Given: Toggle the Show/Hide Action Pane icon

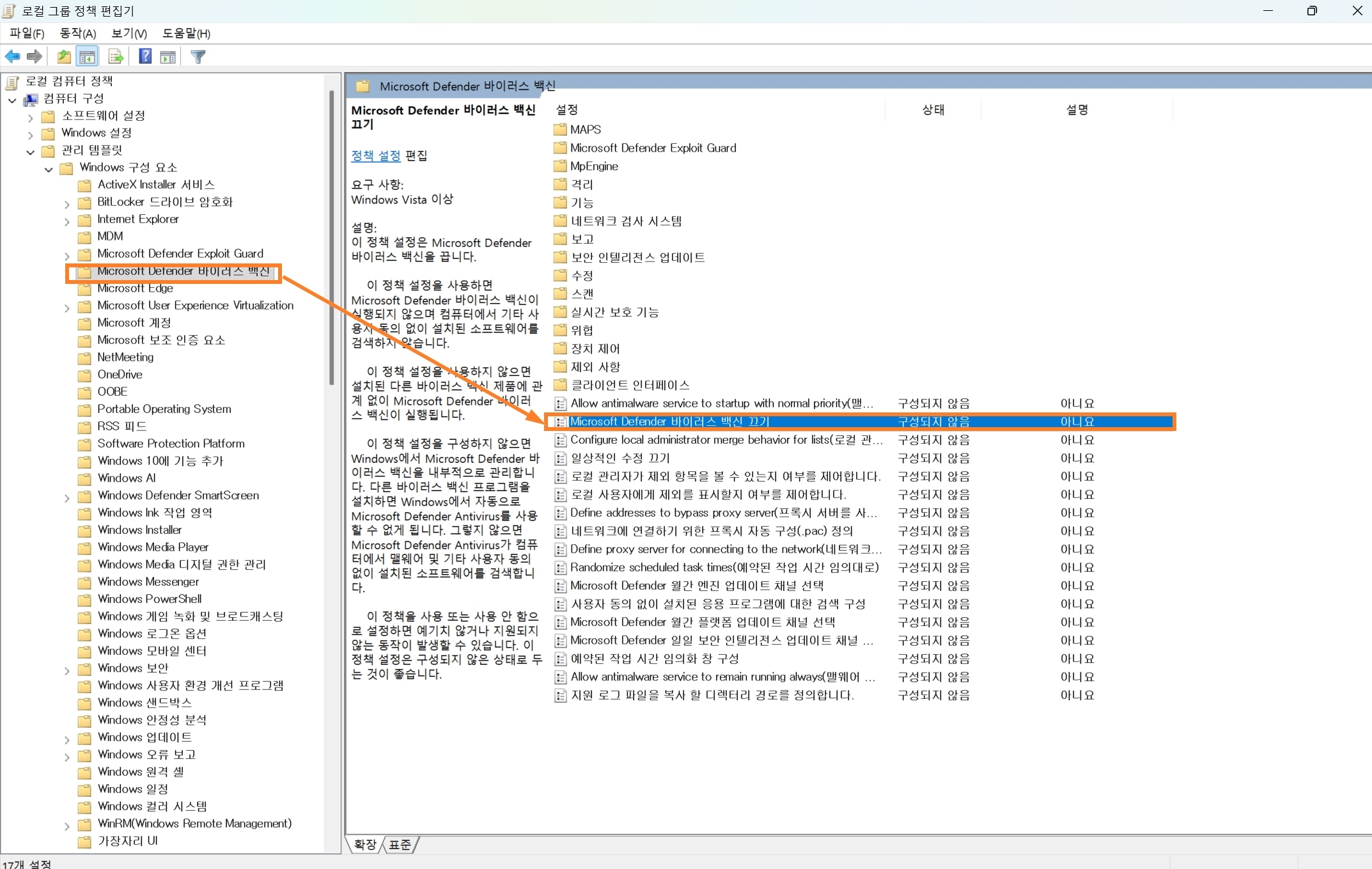Looking at the screenshot, I should point(168,57).
